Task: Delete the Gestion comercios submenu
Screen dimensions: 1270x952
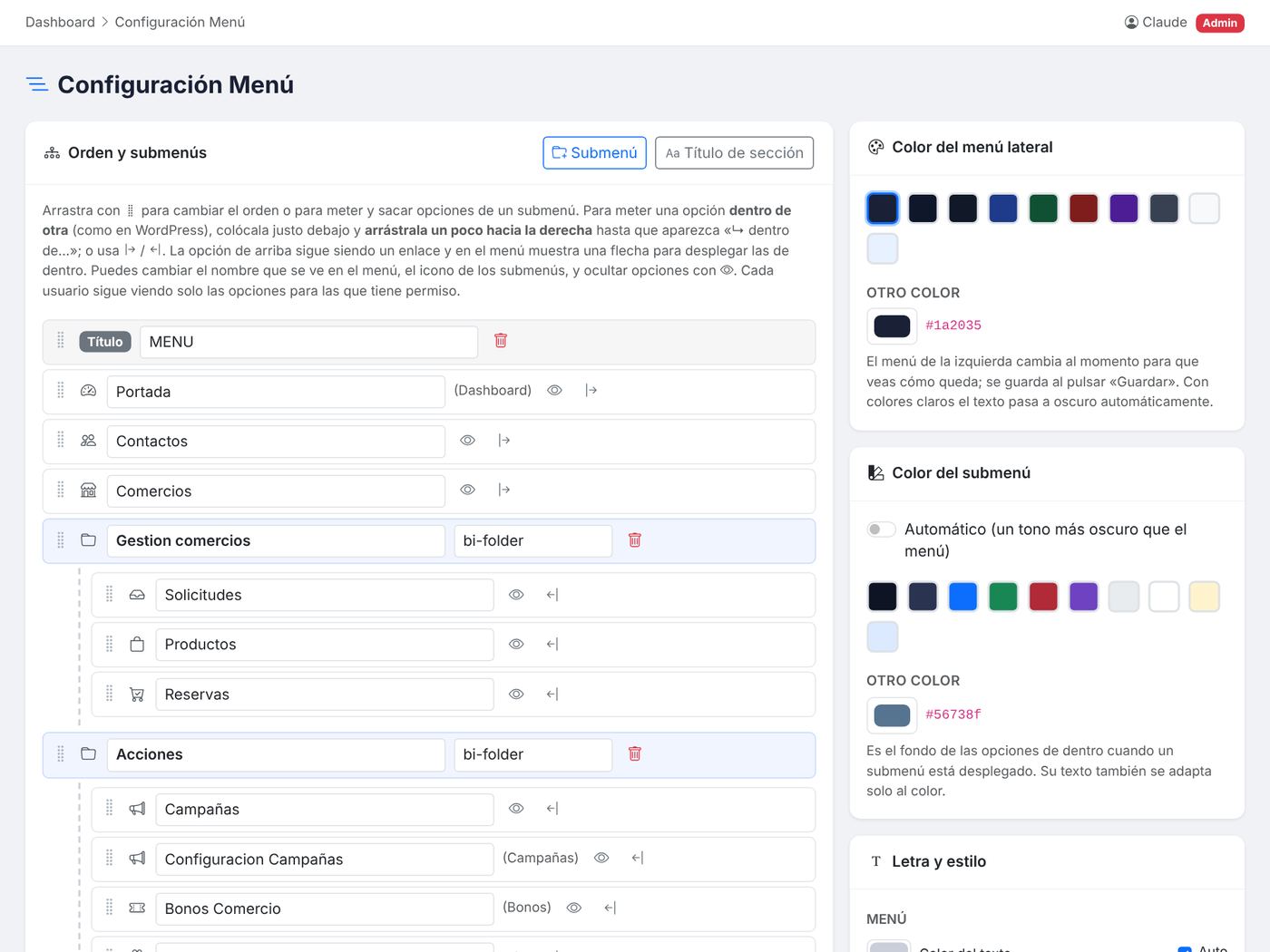Action: [x=635, y=540]
